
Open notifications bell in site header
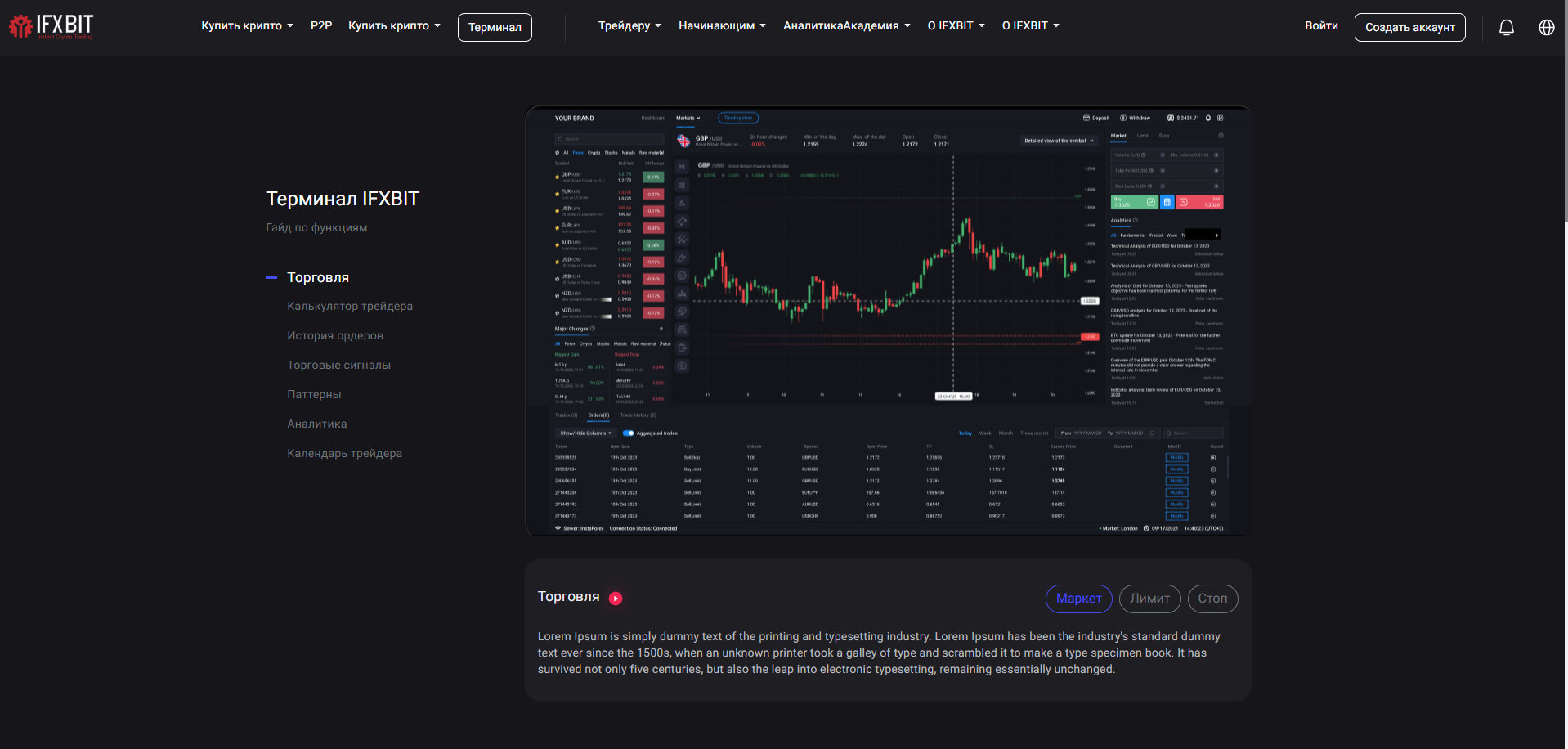(x=1507, y=27)
